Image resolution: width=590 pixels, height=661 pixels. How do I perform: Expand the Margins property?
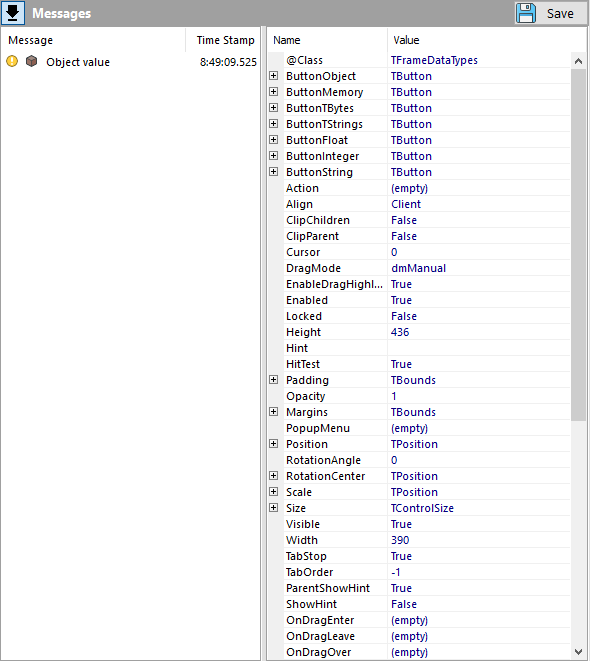click(274, 412)
